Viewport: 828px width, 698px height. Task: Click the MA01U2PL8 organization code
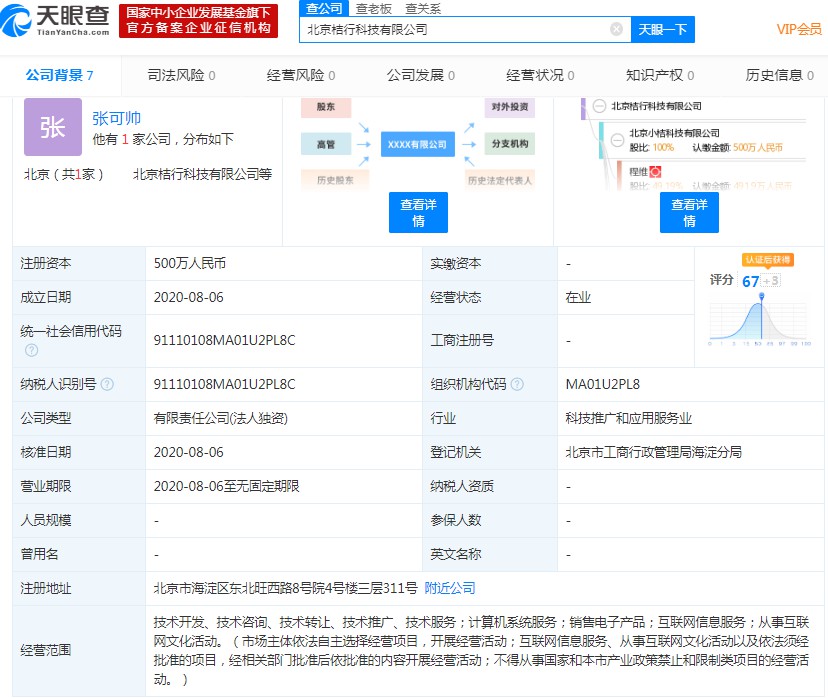(x=603, y=384)
